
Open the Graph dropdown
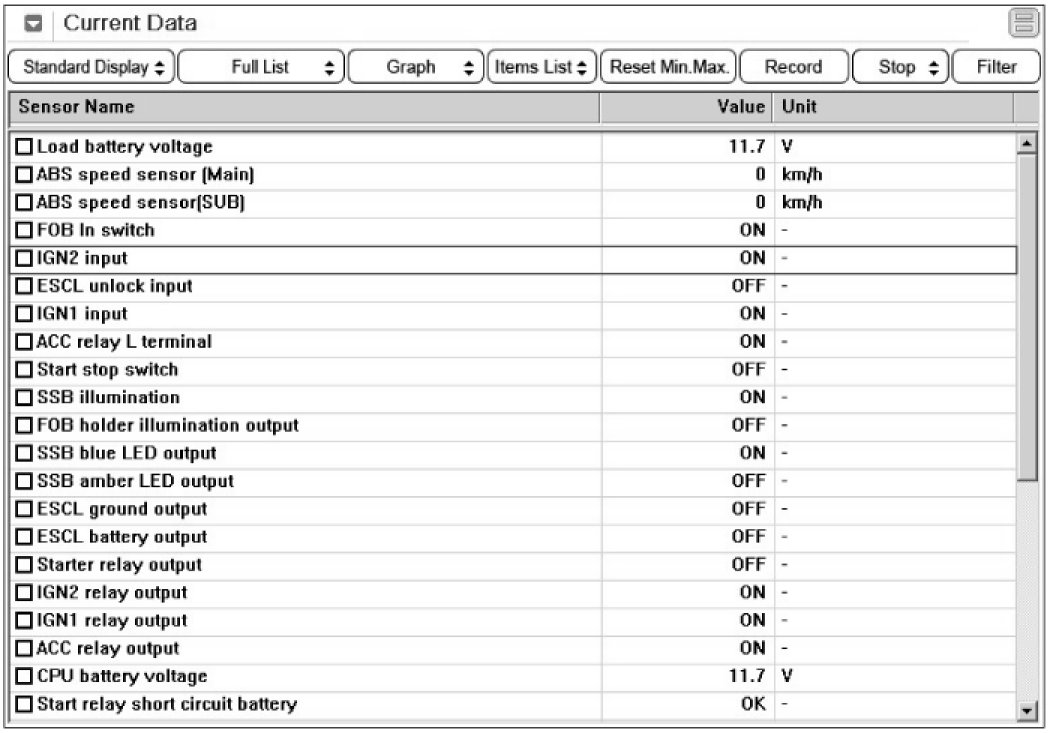tap(416, 68)
